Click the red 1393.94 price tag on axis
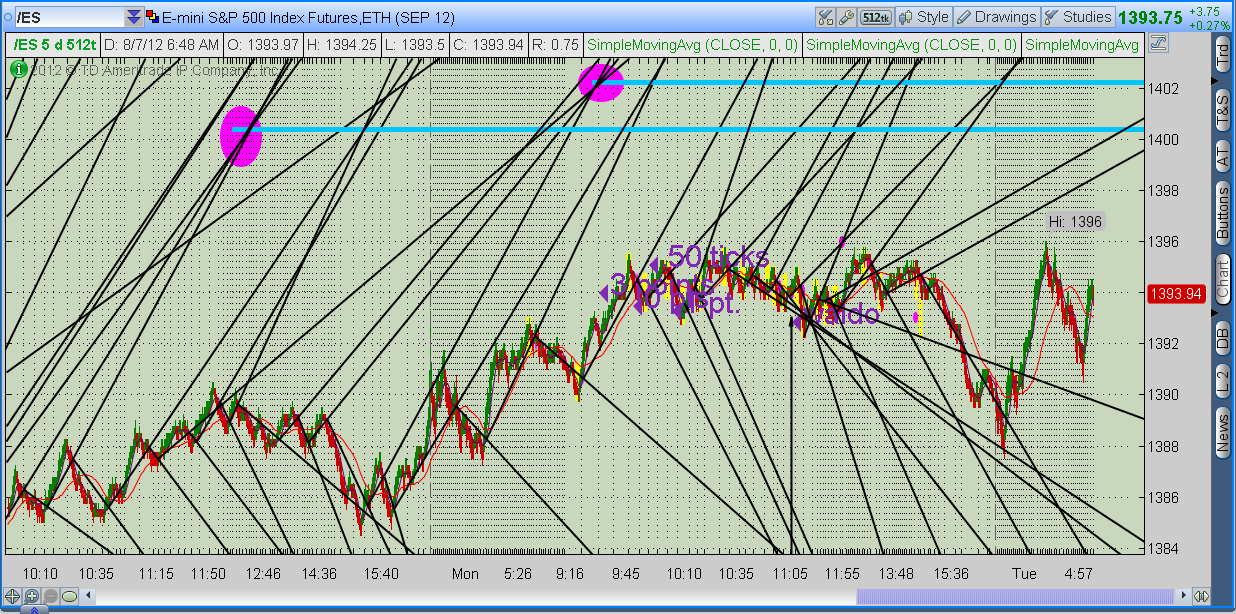Image resolution: width=1236 pixels, height=614 pixels. point(1175,293)
